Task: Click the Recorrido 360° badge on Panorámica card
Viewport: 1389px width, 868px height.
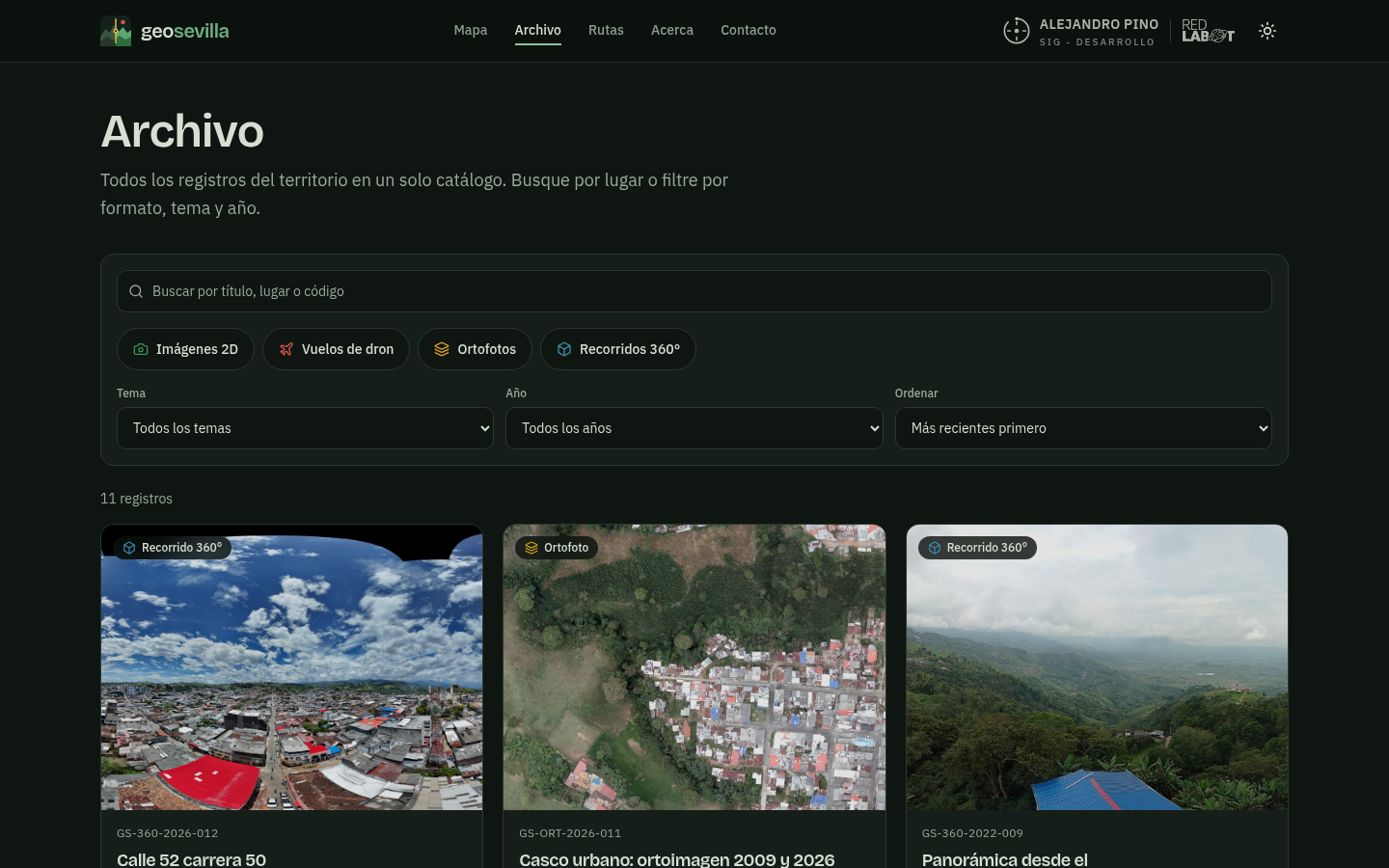Action: [x=977, y=548]
